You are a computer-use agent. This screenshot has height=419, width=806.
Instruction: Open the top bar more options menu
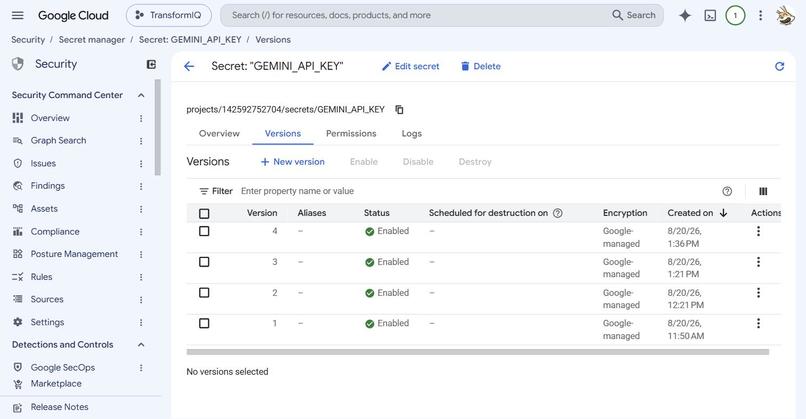tap(760, 15)
